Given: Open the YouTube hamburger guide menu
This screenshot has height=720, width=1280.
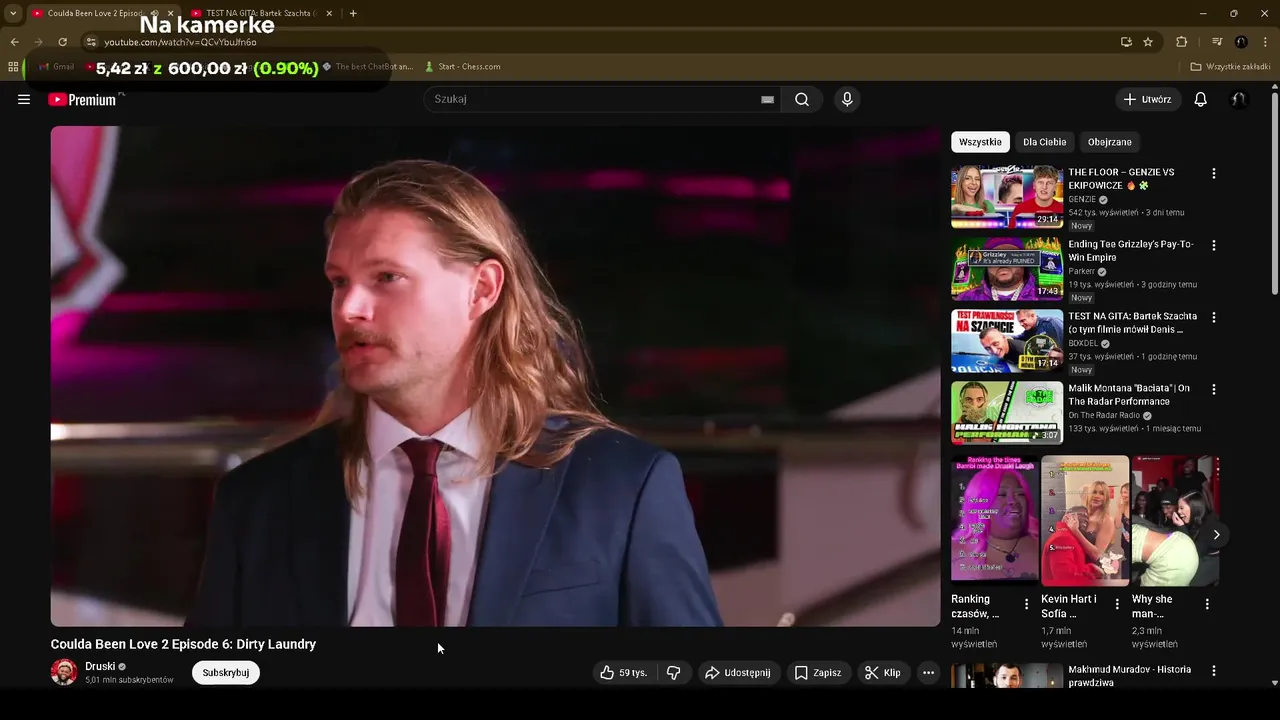Looking at the screenshot, I should click(x=24, y=99).
